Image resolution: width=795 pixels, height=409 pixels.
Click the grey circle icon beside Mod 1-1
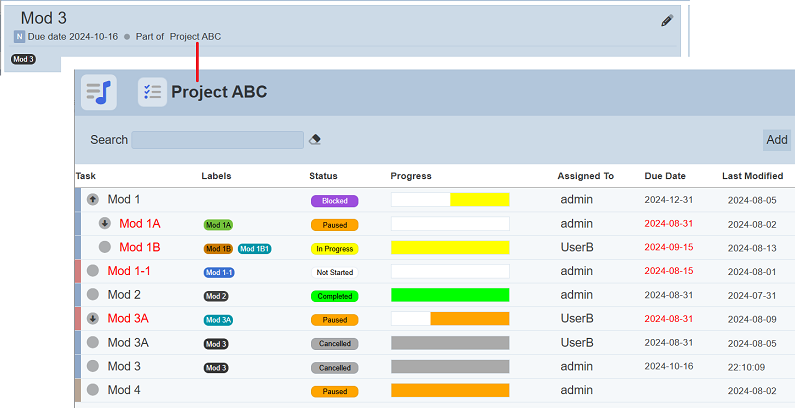[x=93, y=271]
